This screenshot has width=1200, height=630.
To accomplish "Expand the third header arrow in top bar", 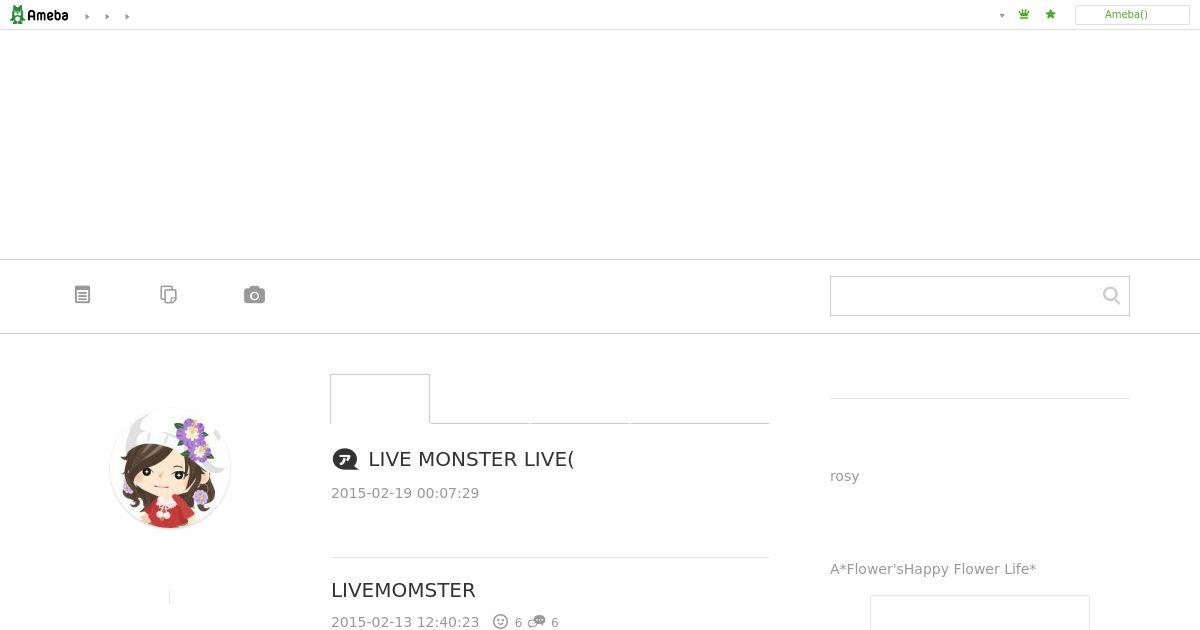I will click(x=127, y=17).
